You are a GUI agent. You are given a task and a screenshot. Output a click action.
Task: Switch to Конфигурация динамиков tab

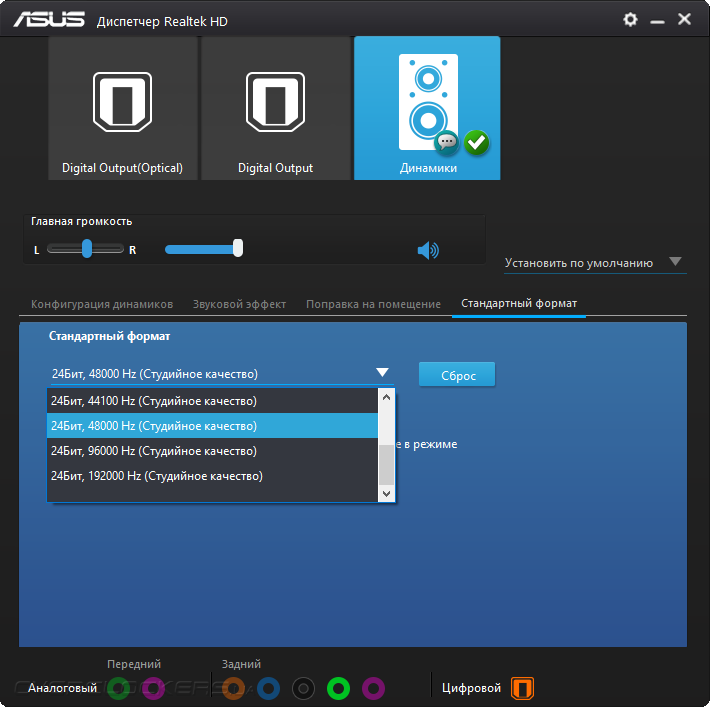tap(102, 304)
